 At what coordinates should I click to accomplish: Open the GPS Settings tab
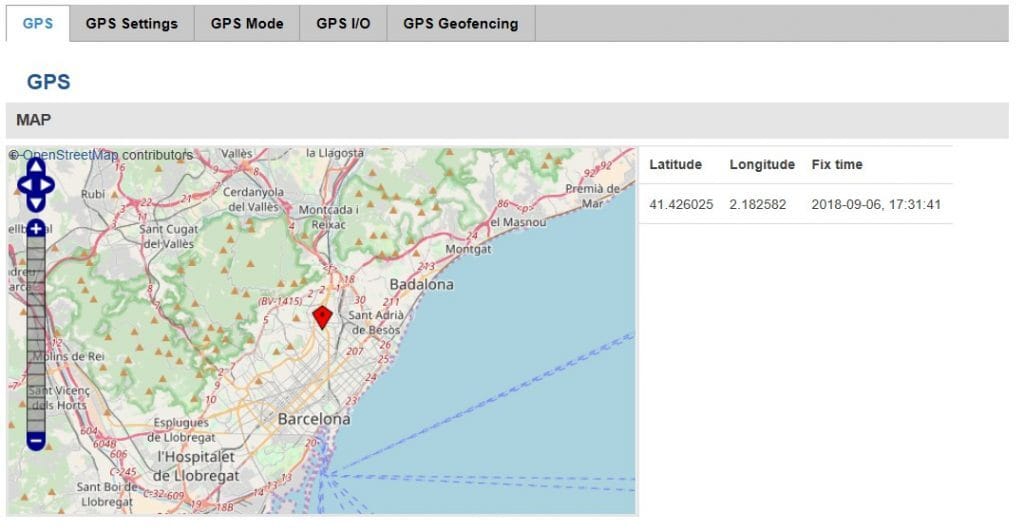pos(132,23)
